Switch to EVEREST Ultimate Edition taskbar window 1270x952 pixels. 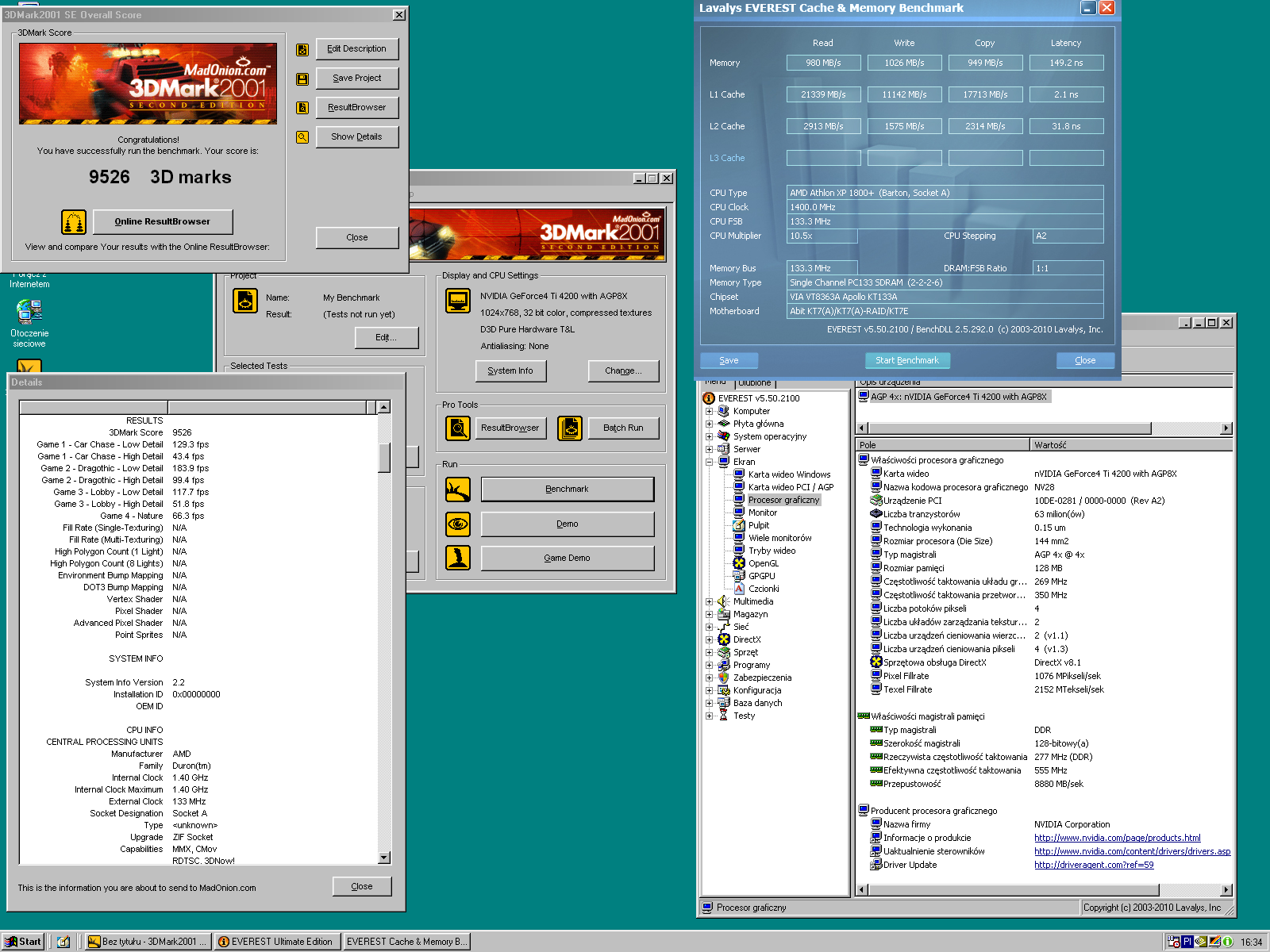click(278, 942)
